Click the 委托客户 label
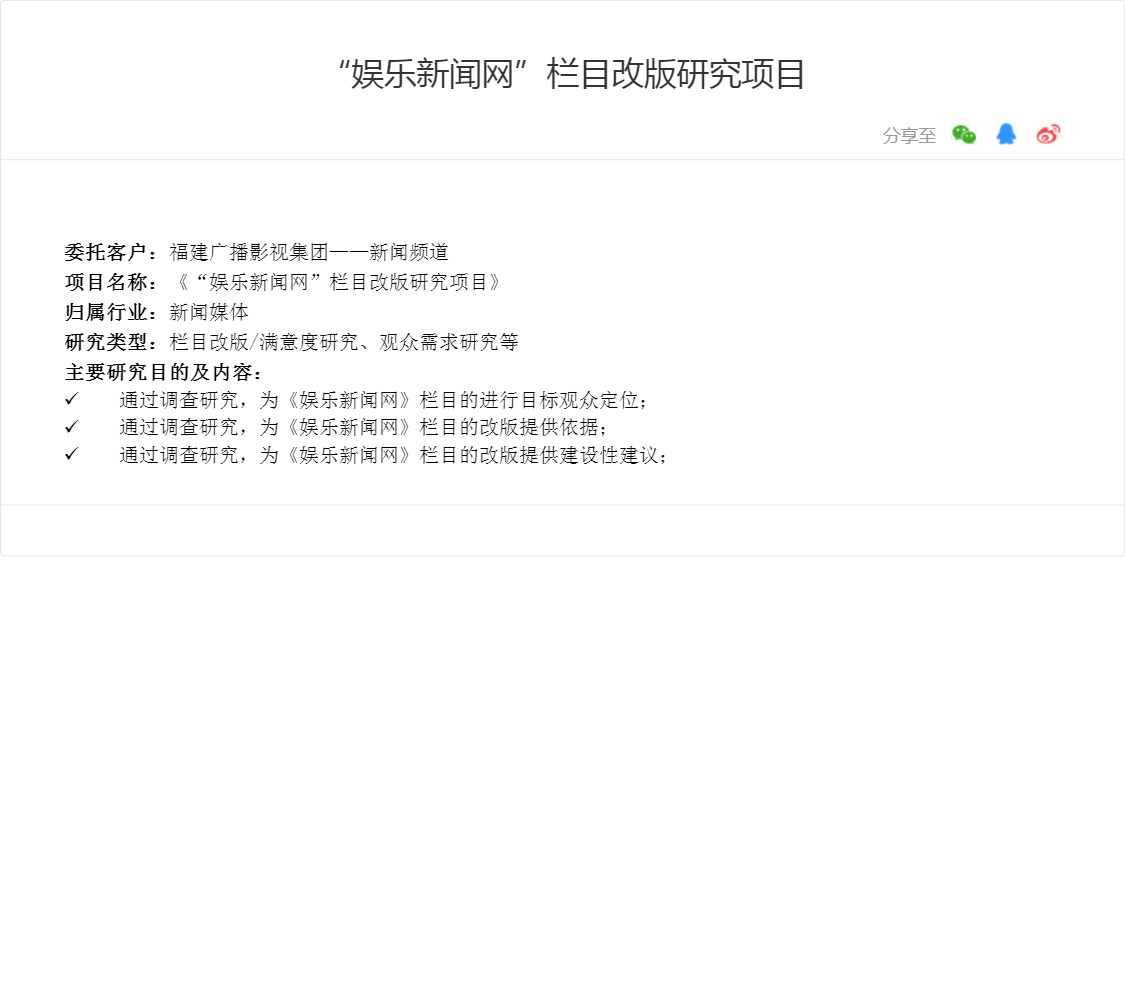 point(110,252)
